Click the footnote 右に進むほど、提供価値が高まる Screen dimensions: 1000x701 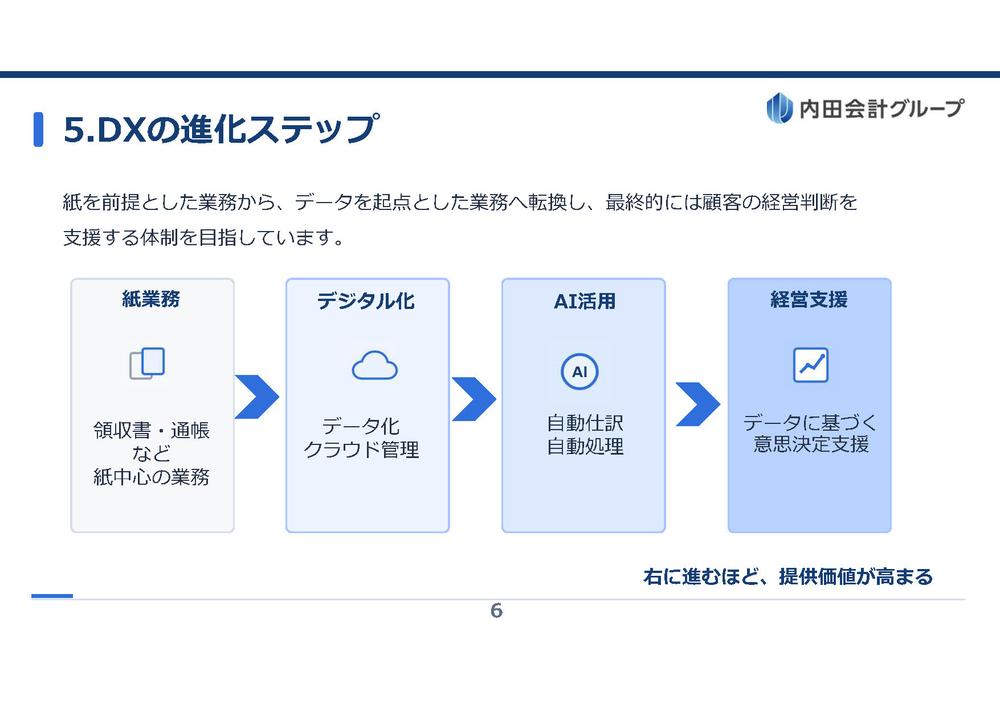coord(788,577)
